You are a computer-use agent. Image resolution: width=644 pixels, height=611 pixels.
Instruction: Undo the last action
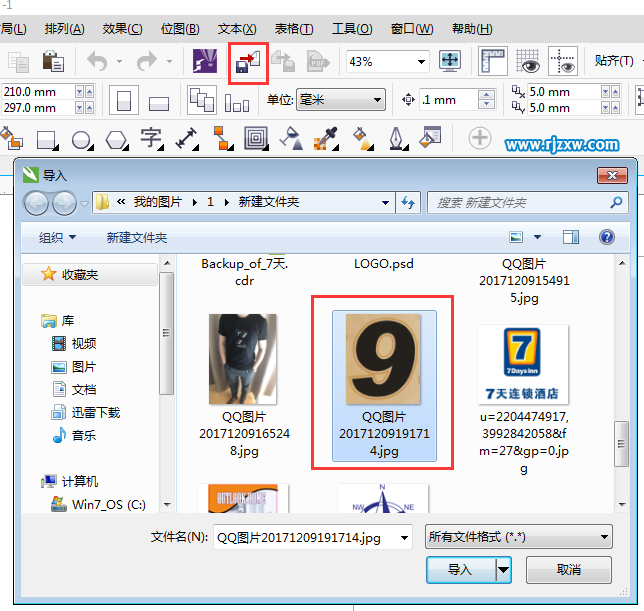click(98, 62)
